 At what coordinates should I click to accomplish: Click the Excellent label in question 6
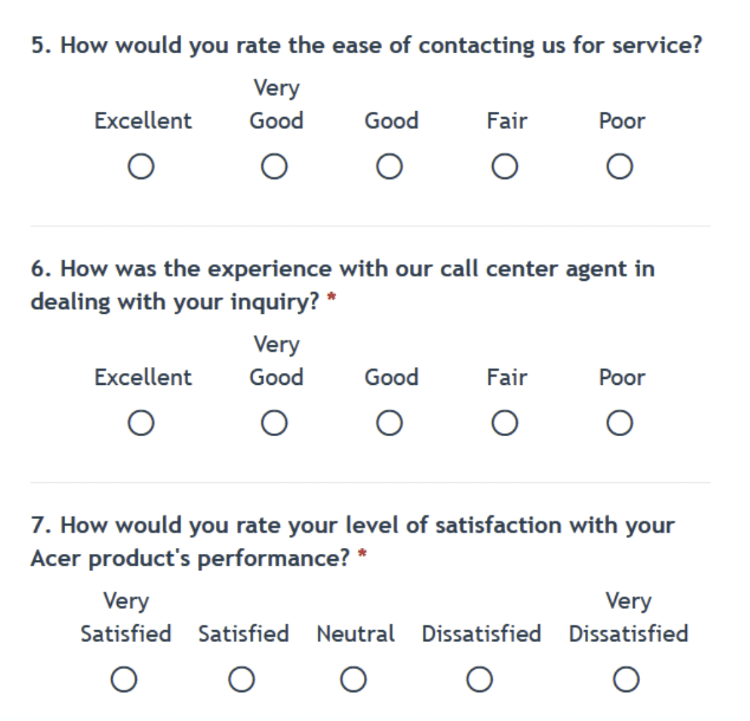[143, 377]
